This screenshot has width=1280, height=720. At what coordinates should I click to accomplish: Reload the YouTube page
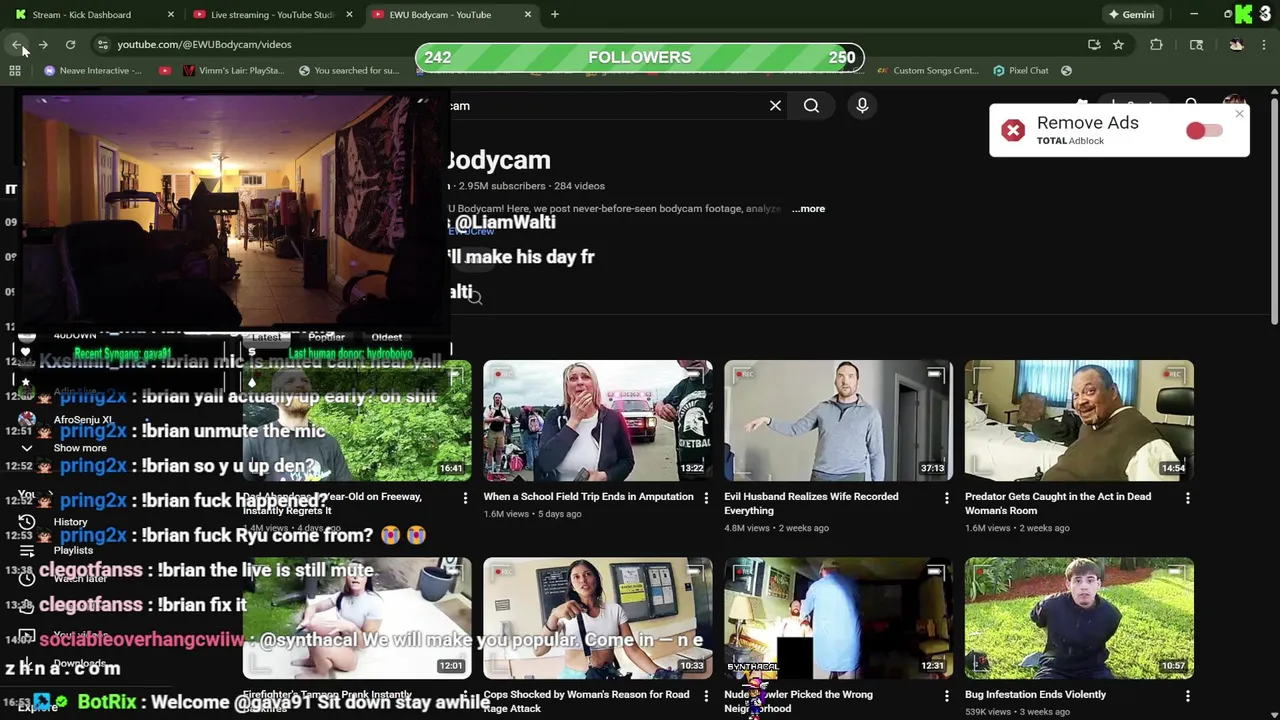(x=70, y=44)
